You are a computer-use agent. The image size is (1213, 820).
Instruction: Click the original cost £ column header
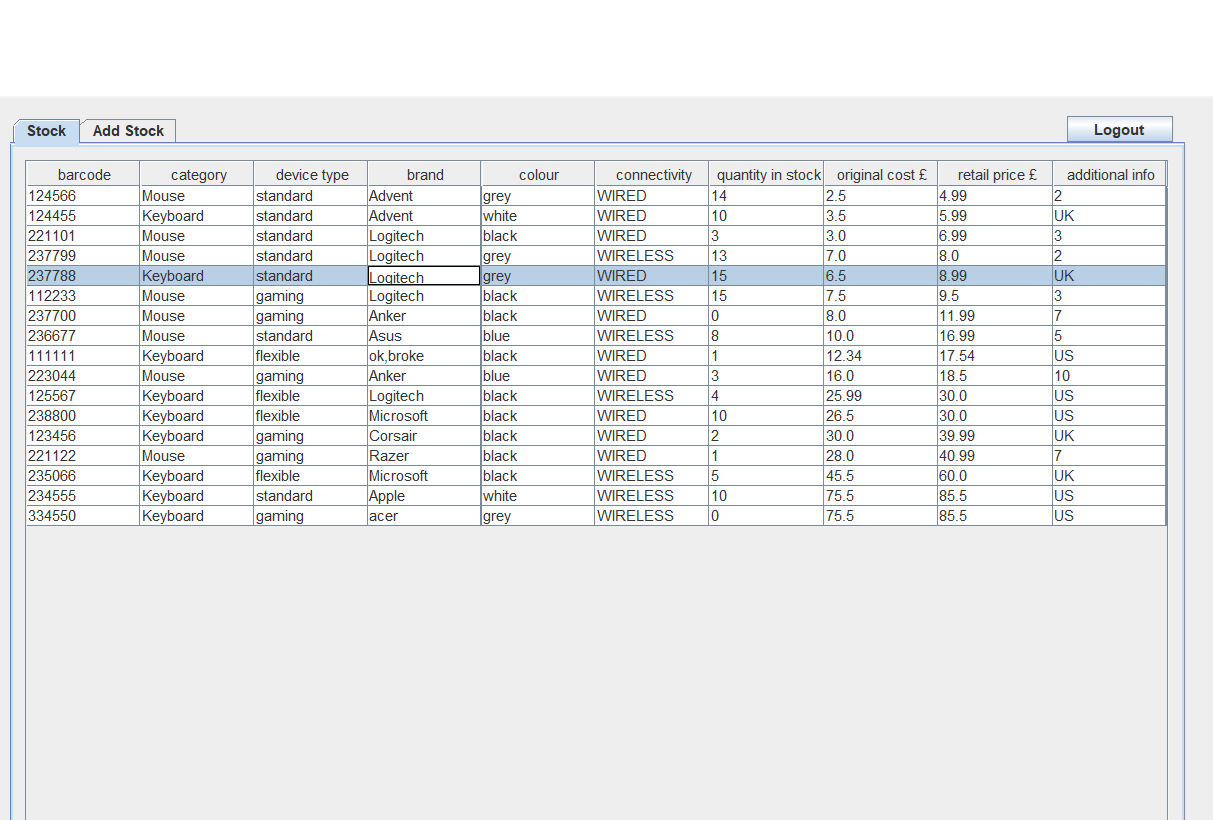click(881, 174)
